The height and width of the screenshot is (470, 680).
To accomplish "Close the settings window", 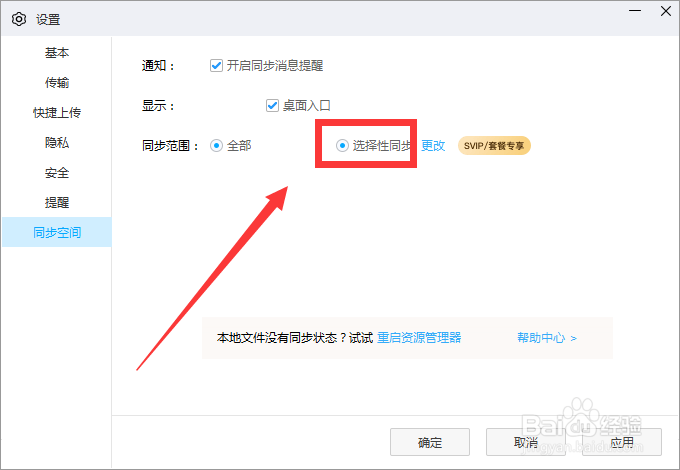I will point(666,11).
